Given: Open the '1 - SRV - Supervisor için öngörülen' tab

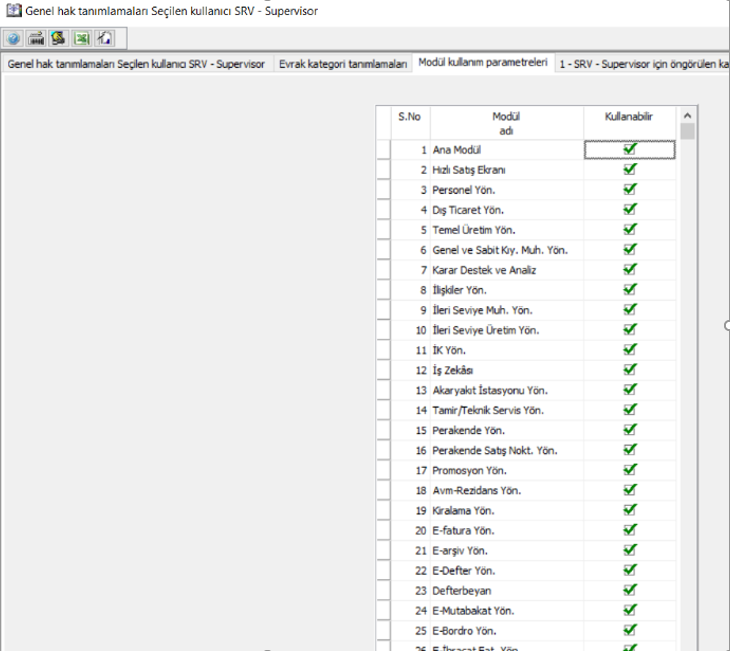Looking at the screenshot, I should [644, 64].
